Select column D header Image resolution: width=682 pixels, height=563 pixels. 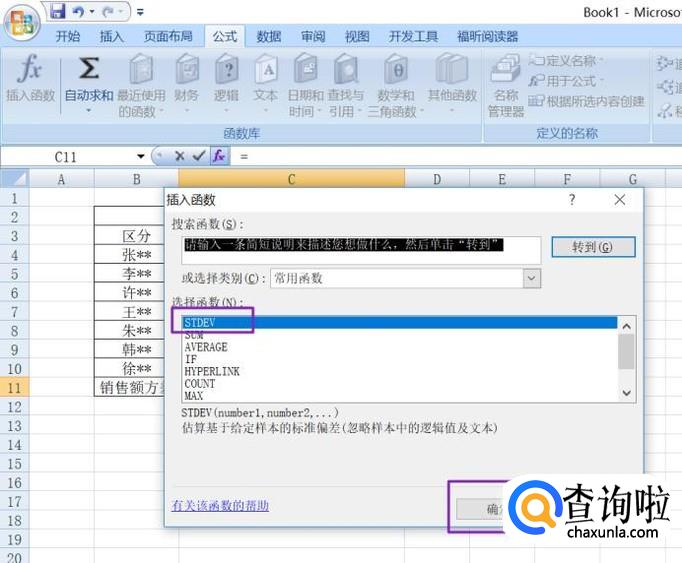pos(437,179)
